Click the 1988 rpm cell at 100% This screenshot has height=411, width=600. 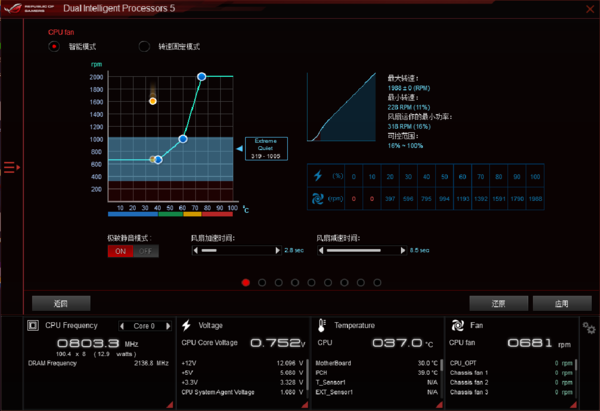coord(535,199)
